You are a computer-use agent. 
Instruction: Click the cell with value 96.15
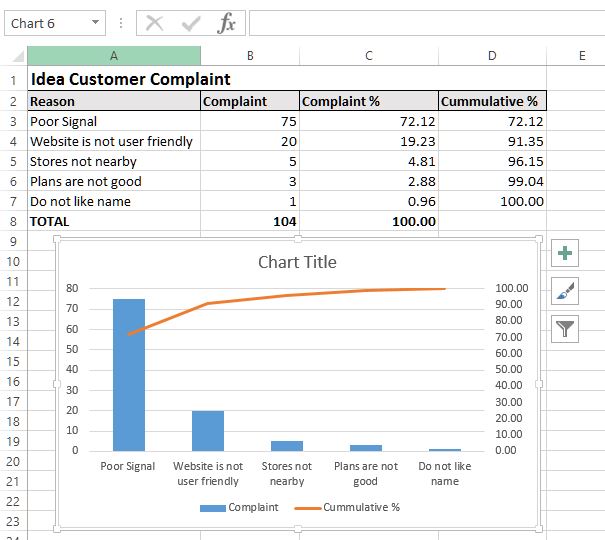point(492,162)
